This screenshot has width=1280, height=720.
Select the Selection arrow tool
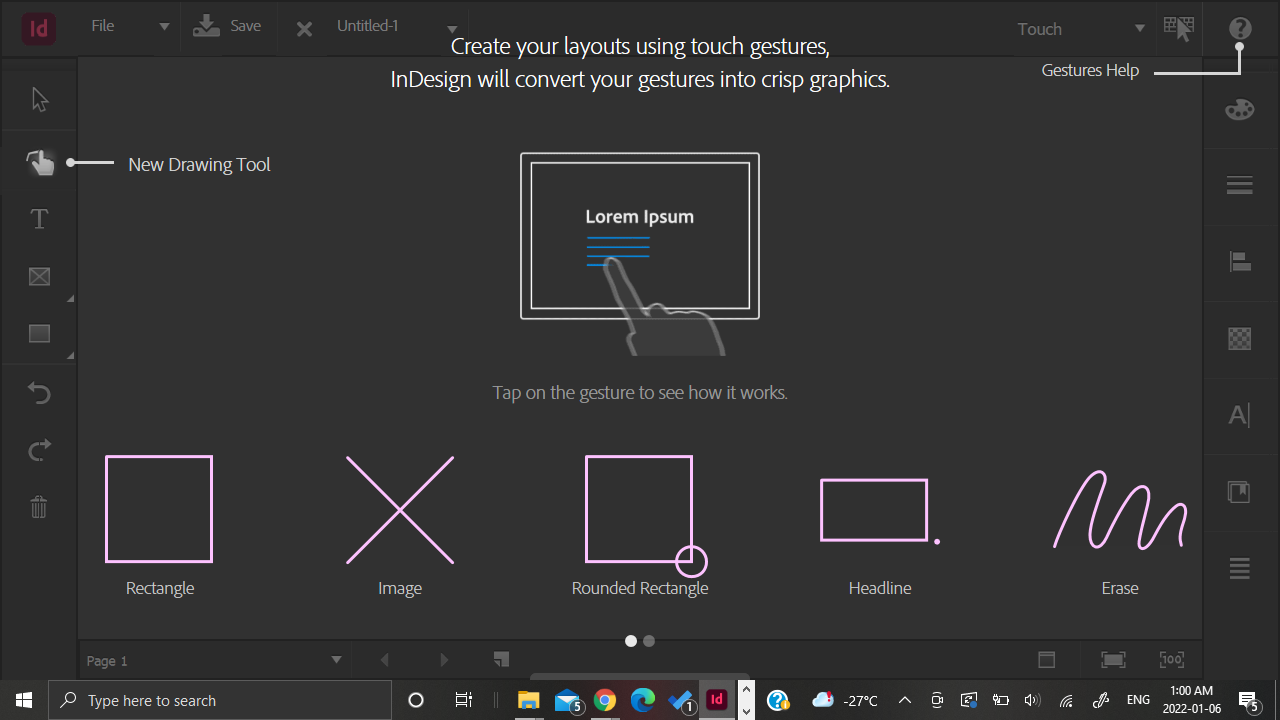point(38,98)
